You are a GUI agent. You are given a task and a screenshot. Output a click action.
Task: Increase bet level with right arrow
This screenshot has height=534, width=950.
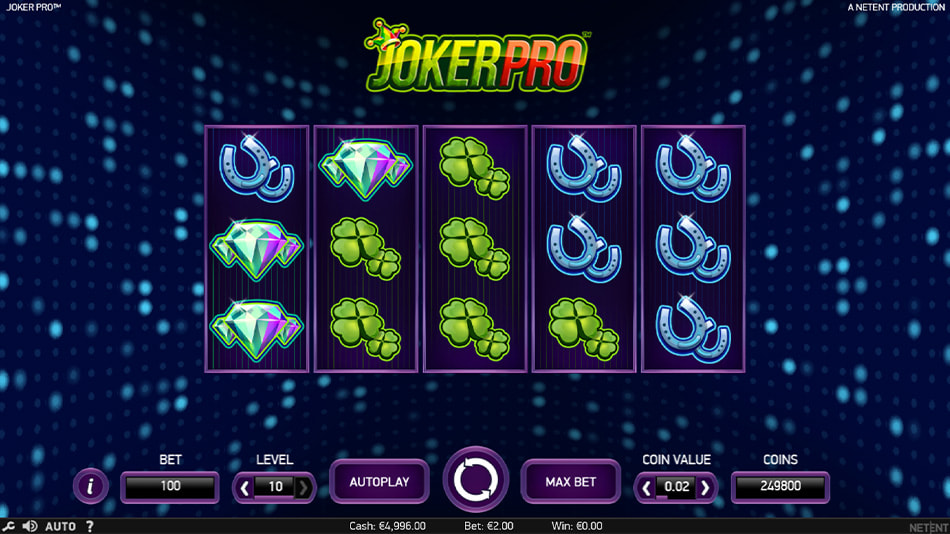click(304, 487)
